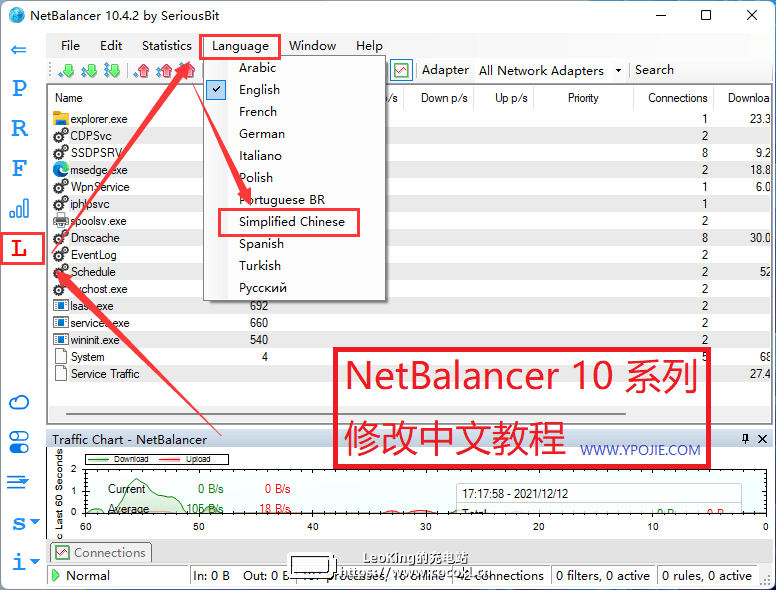Screen dimensions: 776x590
Task: Click the third green download arrow icon
Action: pos(112,71)
